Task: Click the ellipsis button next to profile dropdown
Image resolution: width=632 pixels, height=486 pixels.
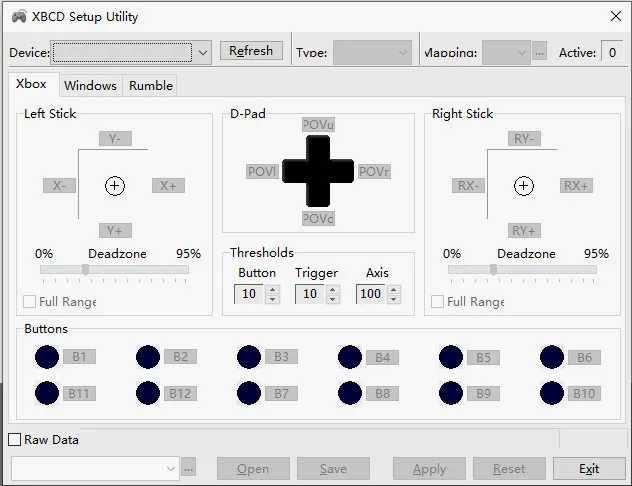Action: coord(188,469)
